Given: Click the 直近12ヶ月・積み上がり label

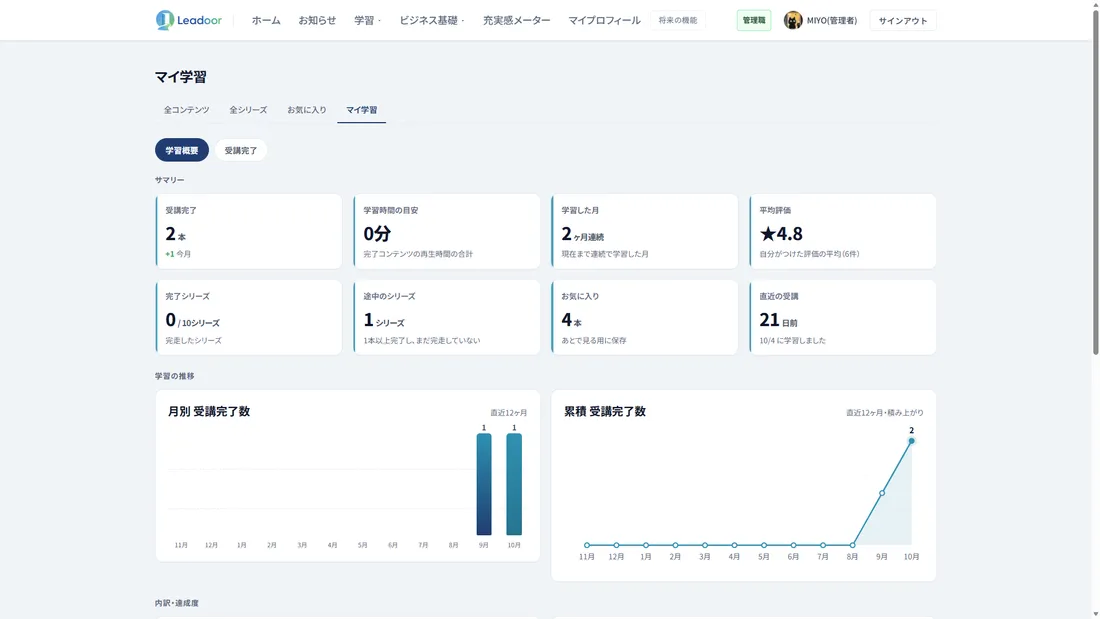Looking at the screenshot, I should click(x=885, y=413).
